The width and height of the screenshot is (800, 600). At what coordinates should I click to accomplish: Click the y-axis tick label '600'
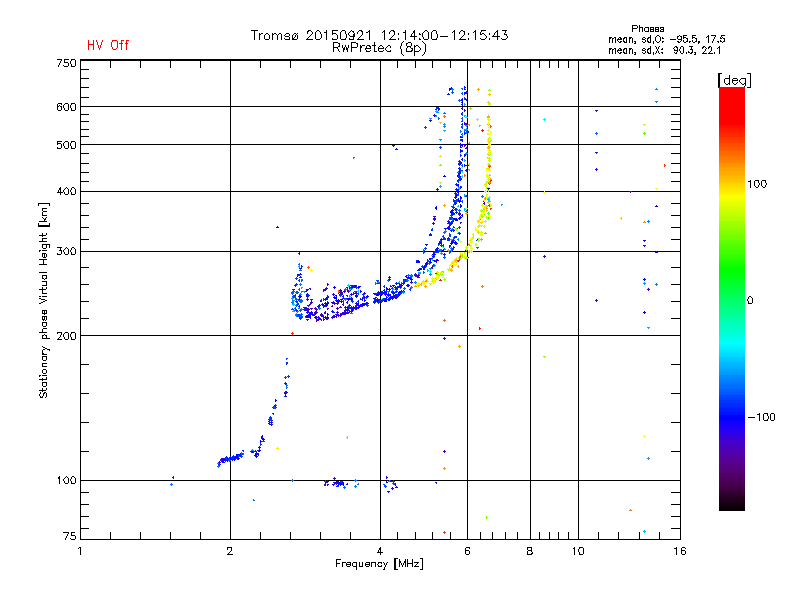66,107
